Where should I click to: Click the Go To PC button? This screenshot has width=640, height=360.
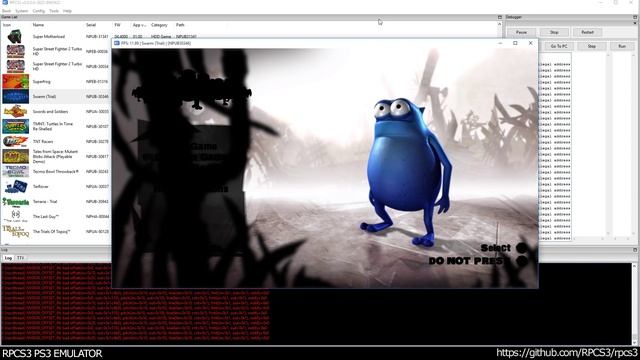point(559,46)
